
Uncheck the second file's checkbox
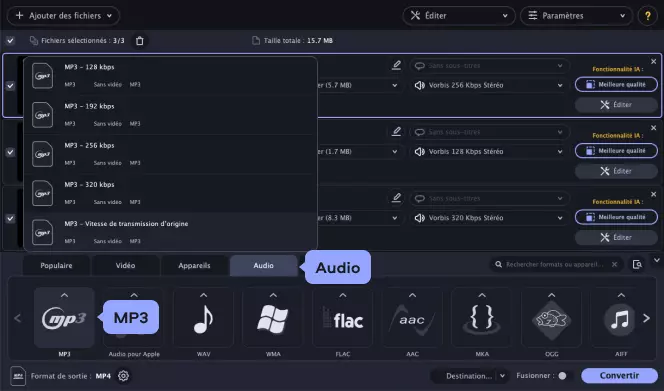coord(10,152)
